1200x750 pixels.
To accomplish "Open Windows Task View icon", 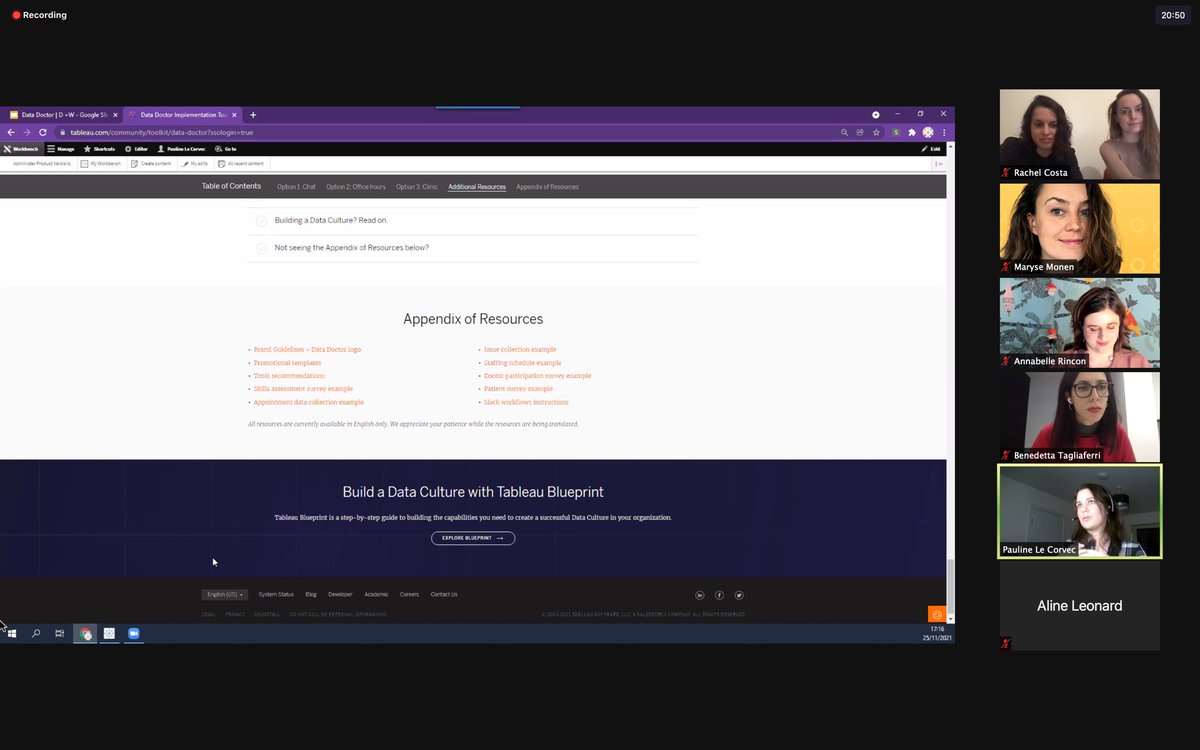I will tap(60, 633).
